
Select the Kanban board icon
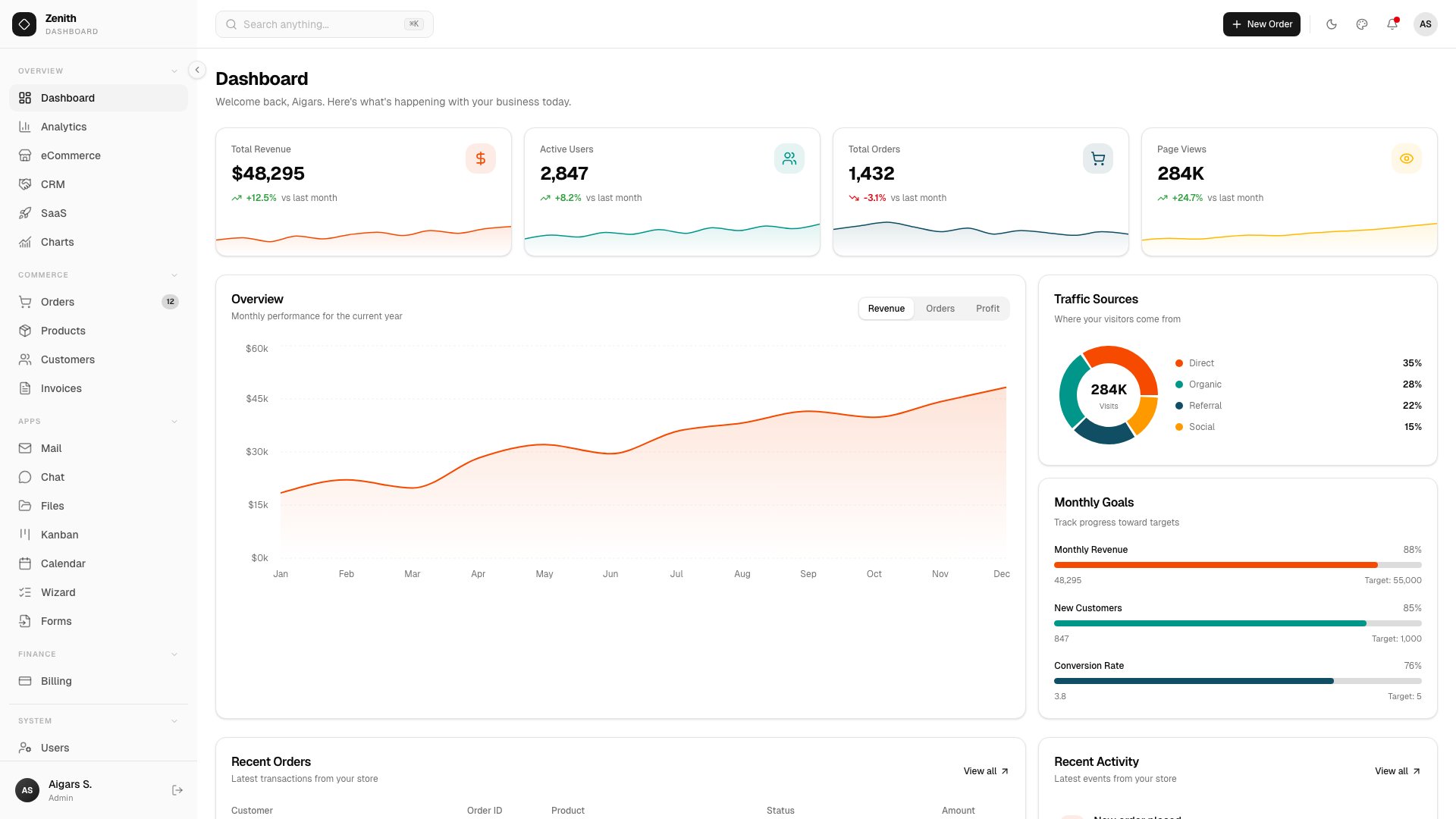[x=25, y=535]
